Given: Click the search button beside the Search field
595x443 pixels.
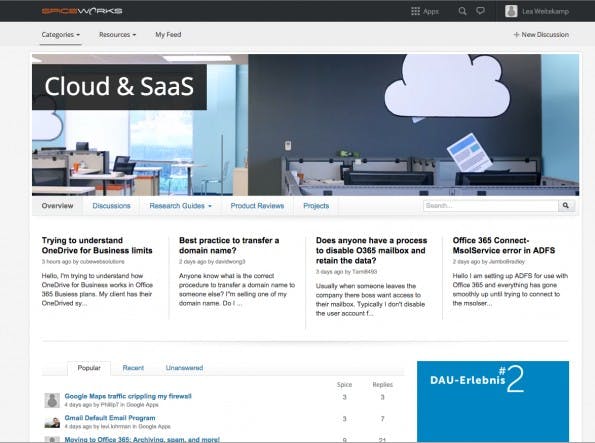Looking at the screenshot, I should (566, 205).
